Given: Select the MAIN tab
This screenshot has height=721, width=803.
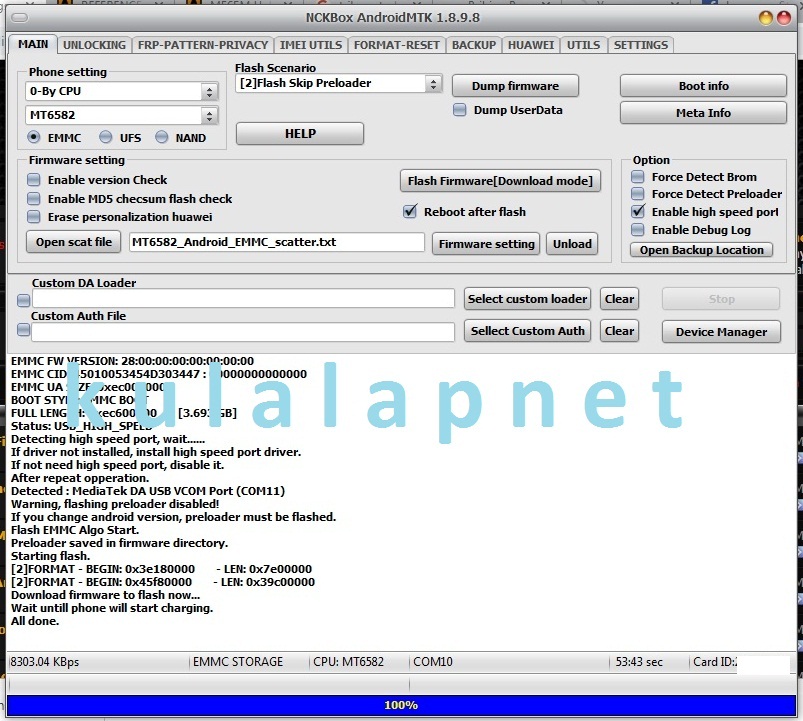Looking at the screenshot, I should pos(33,44).
